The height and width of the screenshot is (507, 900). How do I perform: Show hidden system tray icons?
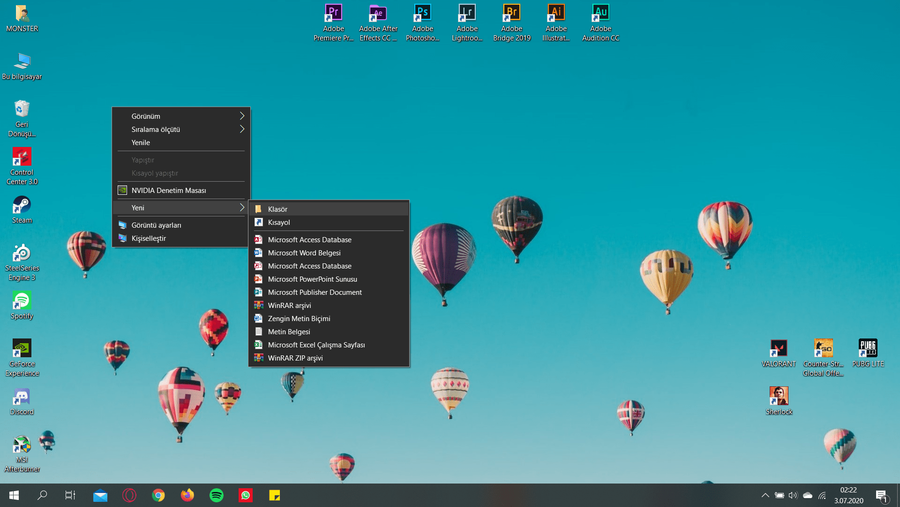click(765, 495)
